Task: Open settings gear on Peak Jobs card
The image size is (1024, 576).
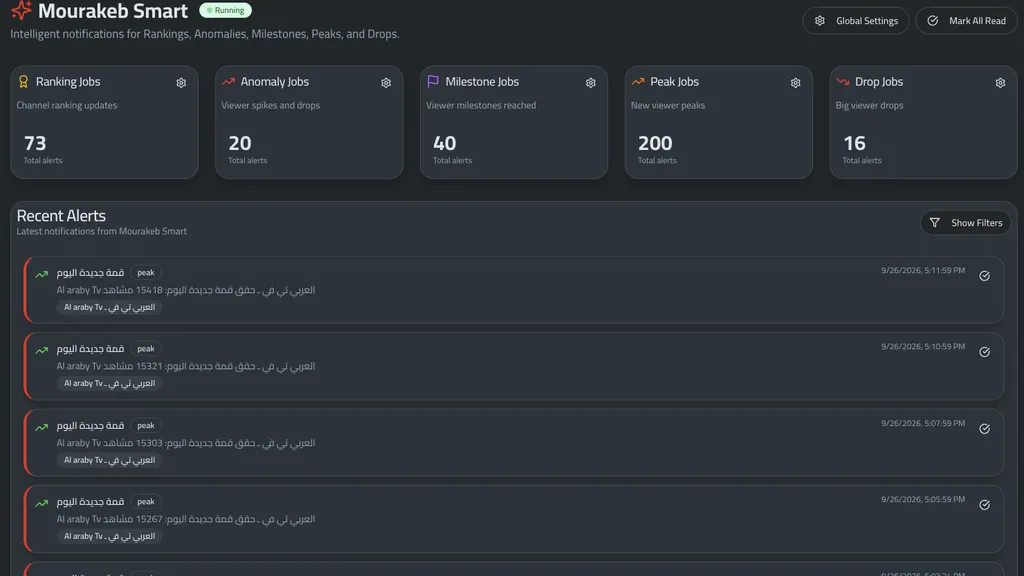Action: pos(795,83)
